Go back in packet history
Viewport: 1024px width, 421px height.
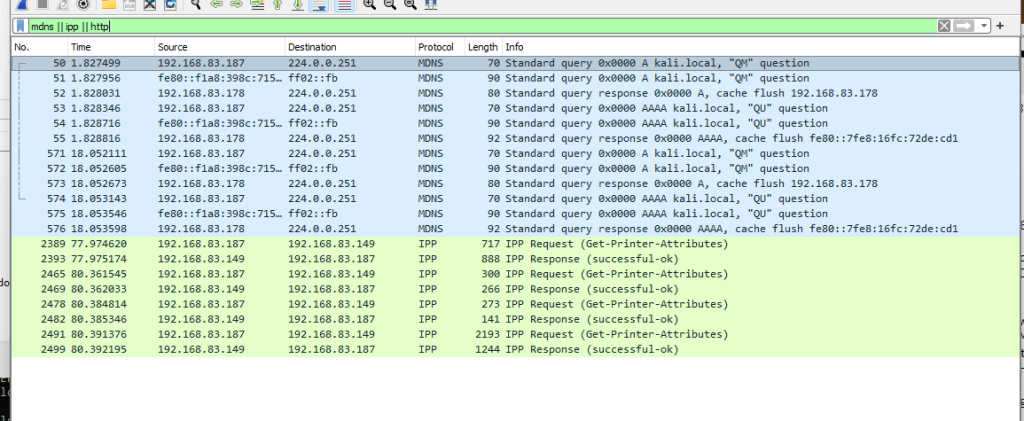coord(219,4)
